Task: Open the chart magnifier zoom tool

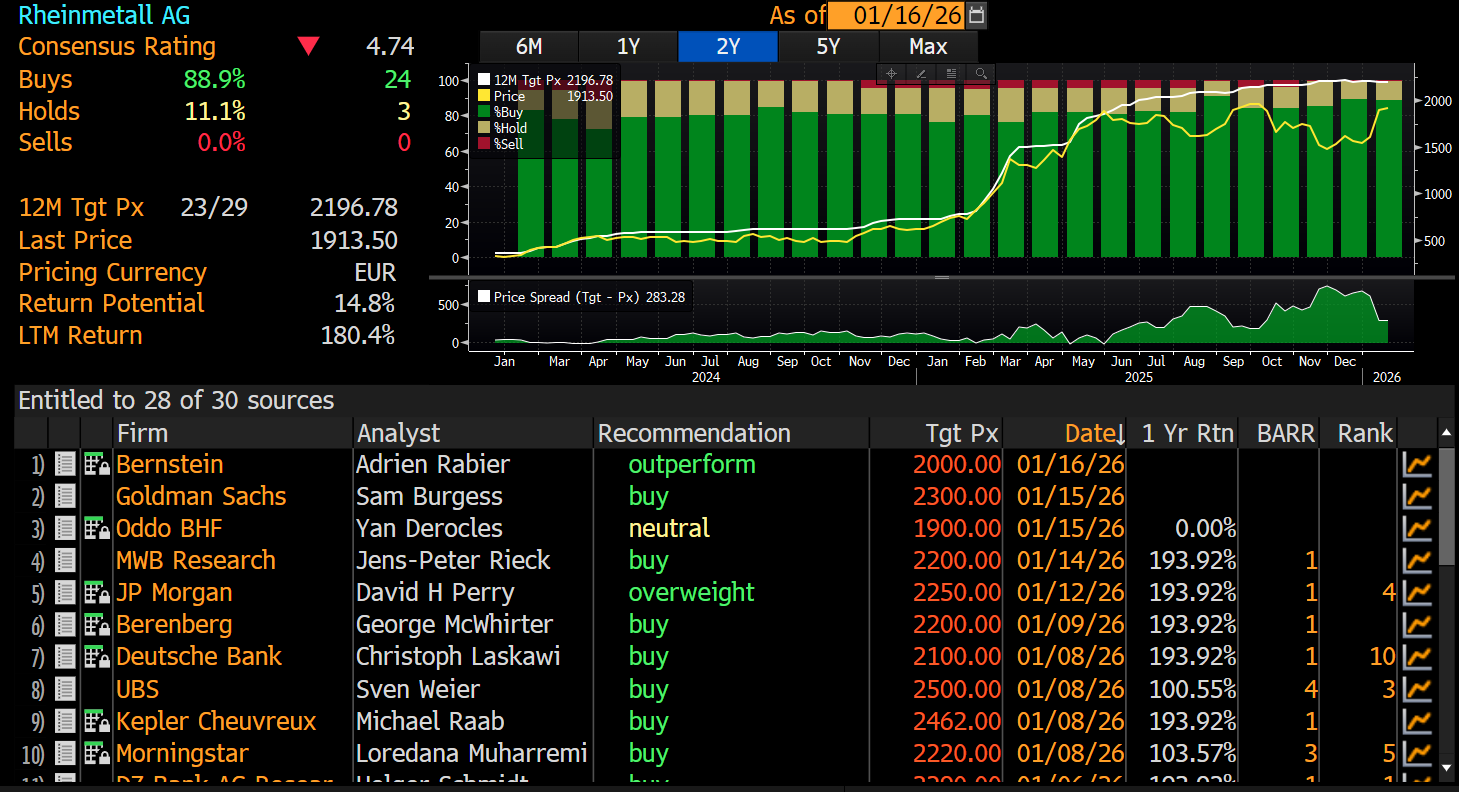Action: click(981, 73)
